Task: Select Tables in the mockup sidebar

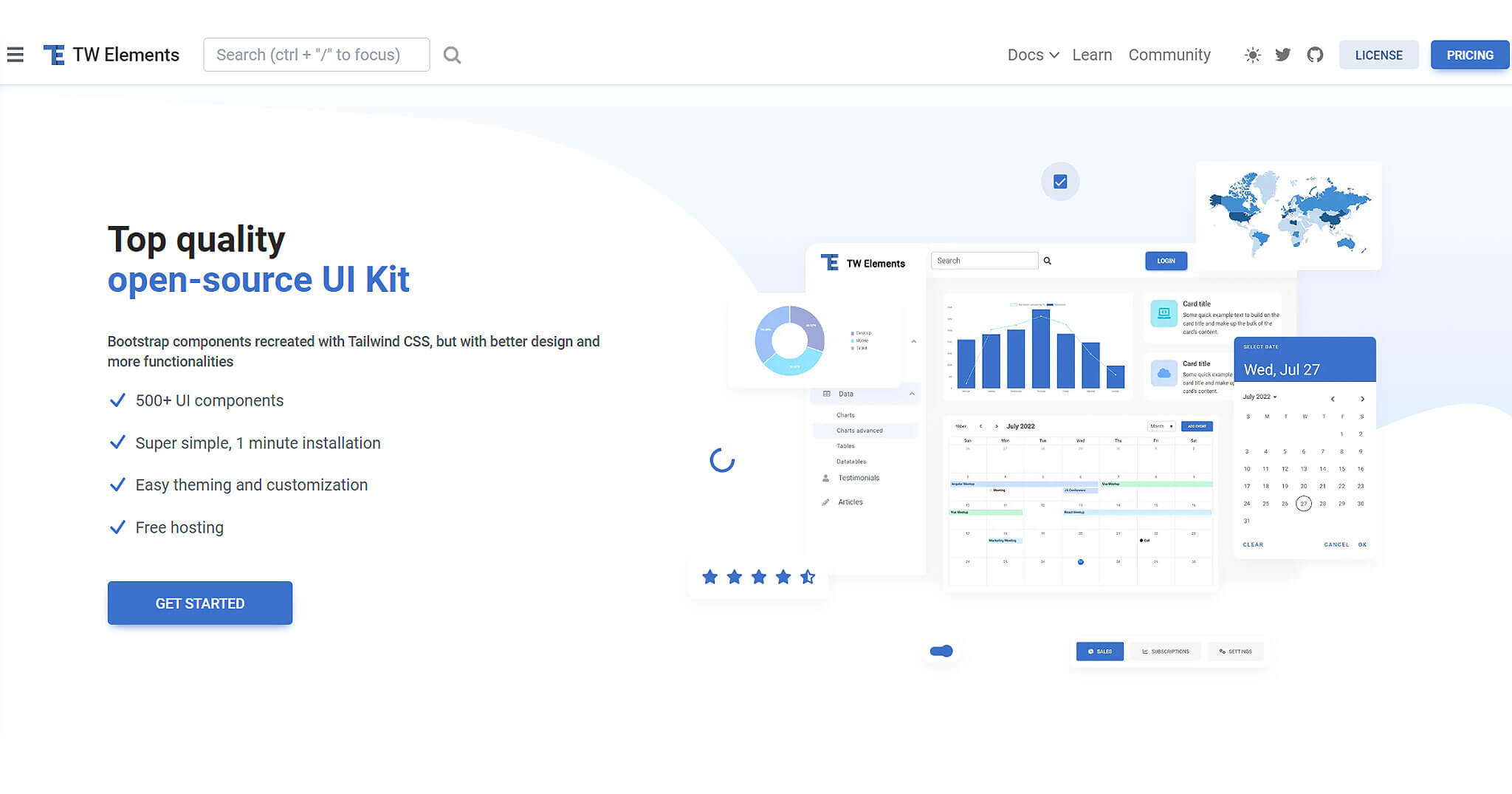Action: pos(845,446)
